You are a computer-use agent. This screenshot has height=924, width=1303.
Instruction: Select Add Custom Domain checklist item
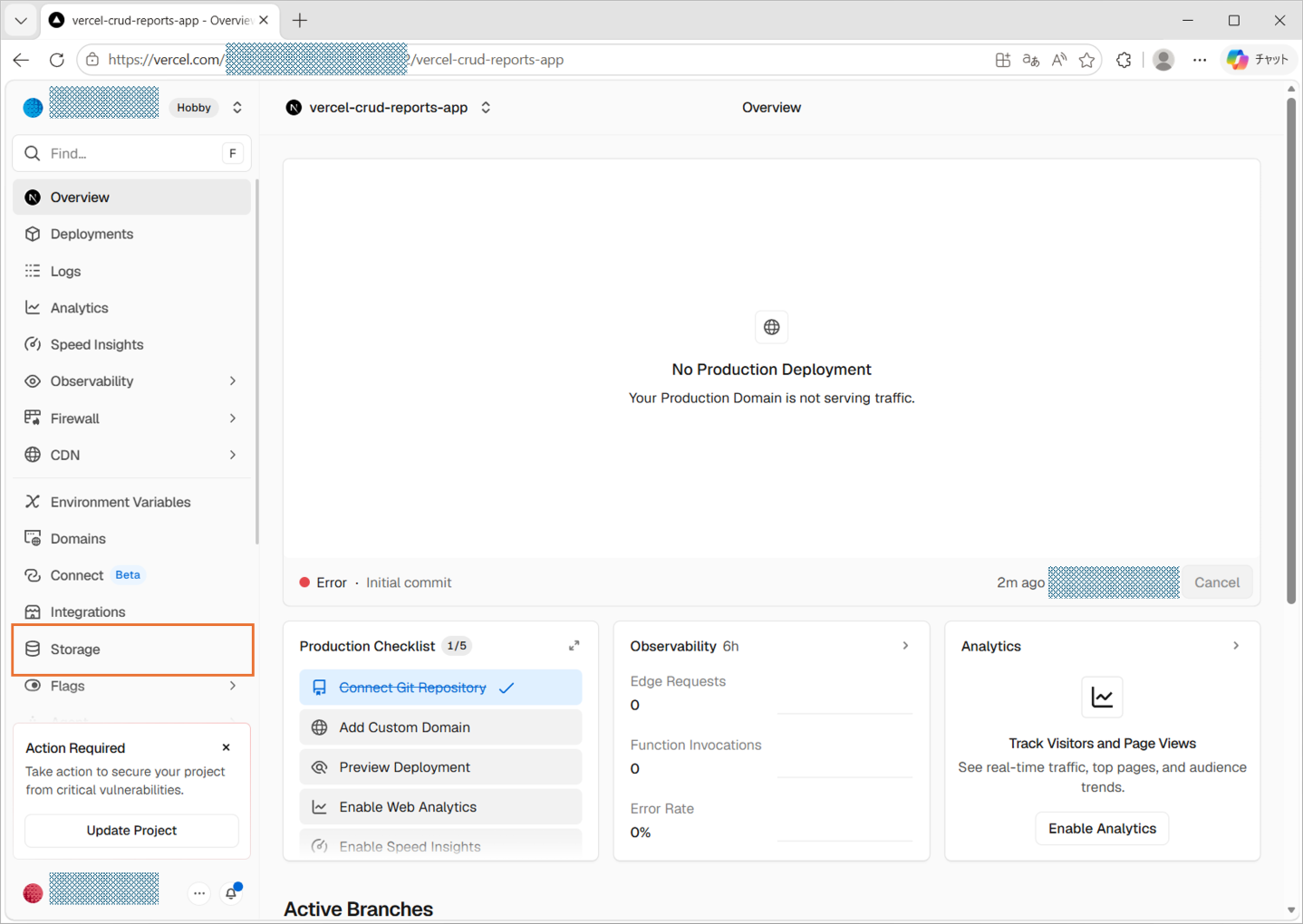pyautogui.click(x=440, y=727)
